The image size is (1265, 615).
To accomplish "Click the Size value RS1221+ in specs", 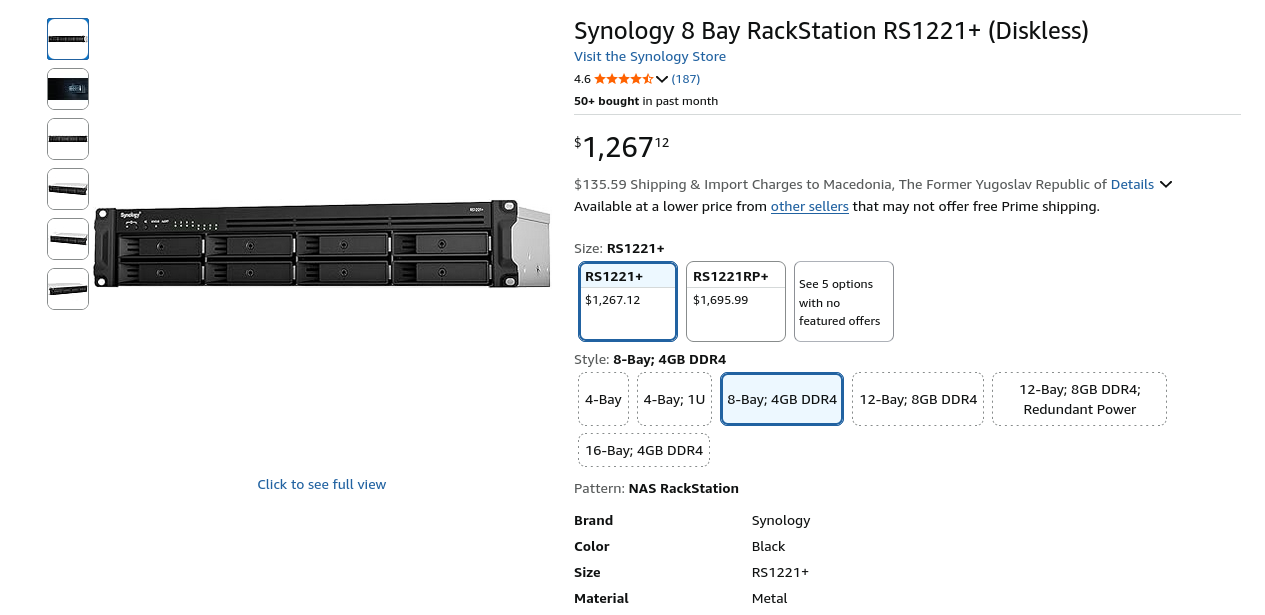I will click(x=780, y=572).
